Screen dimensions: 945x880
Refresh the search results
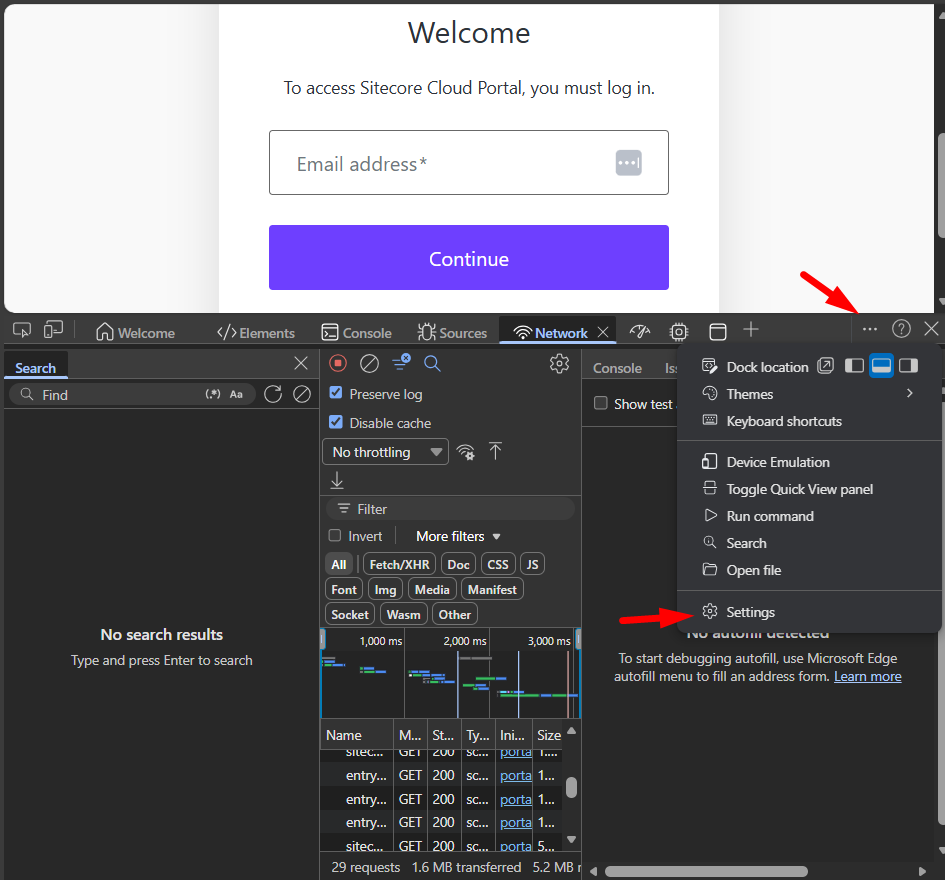coord(273,395)
